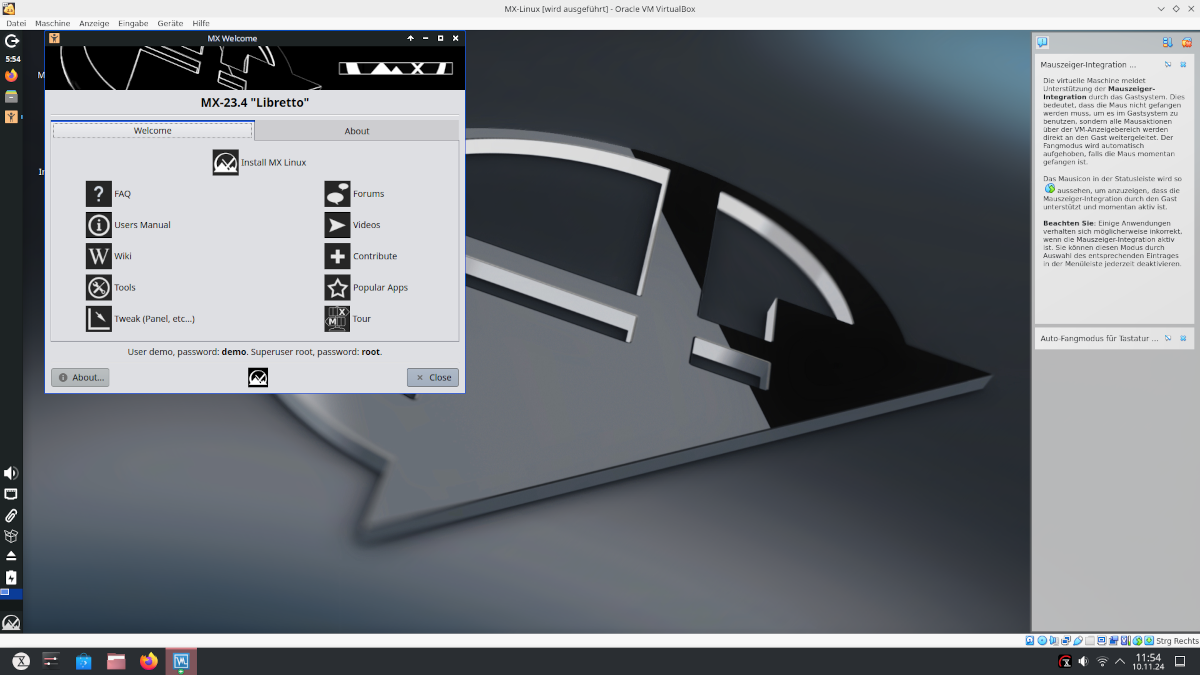Click the About... button

(x=80, y=377)
